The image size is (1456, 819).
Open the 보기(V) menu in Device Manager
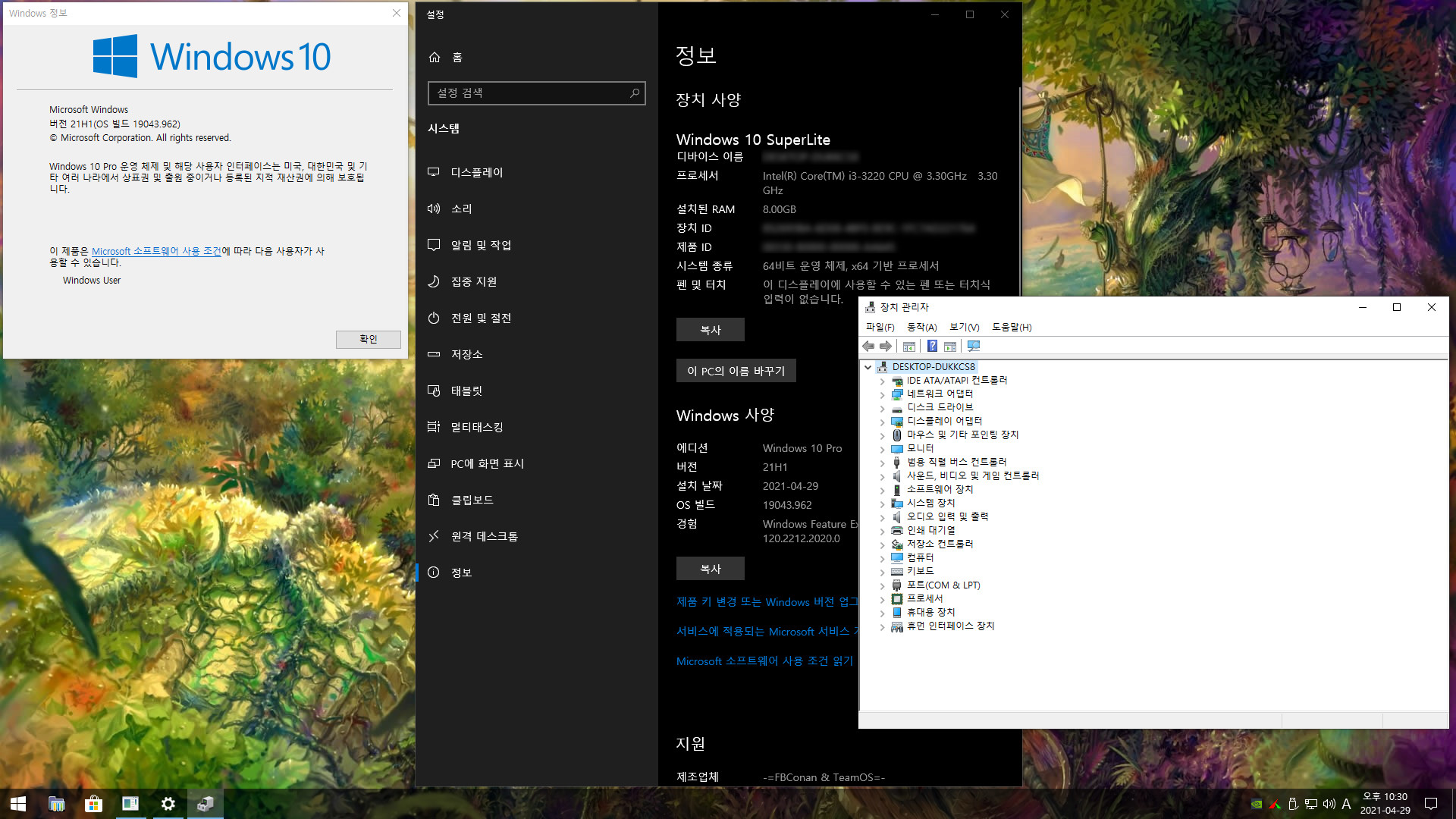964,327
